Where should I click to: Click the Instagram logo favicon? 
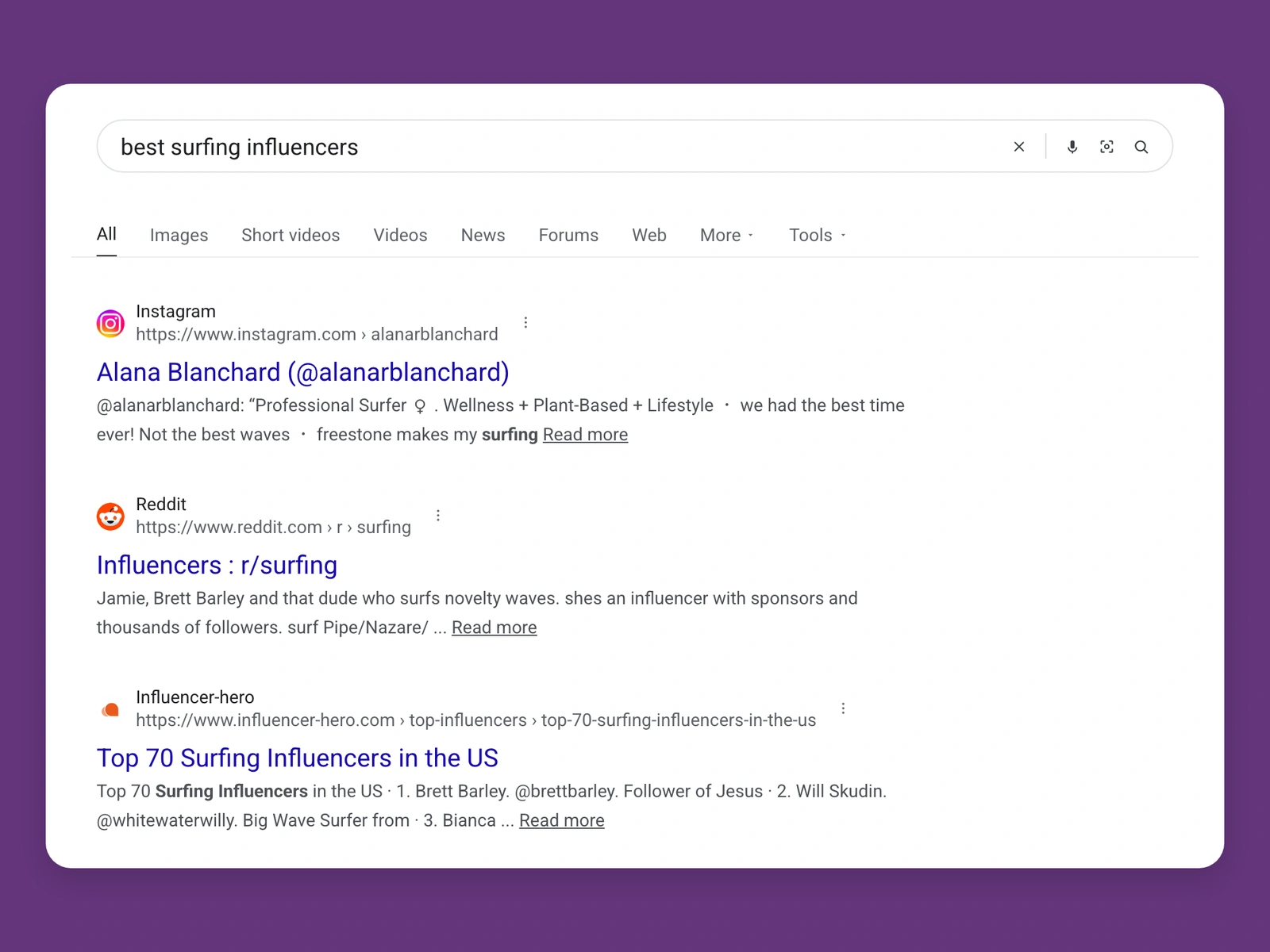point(110,323)
